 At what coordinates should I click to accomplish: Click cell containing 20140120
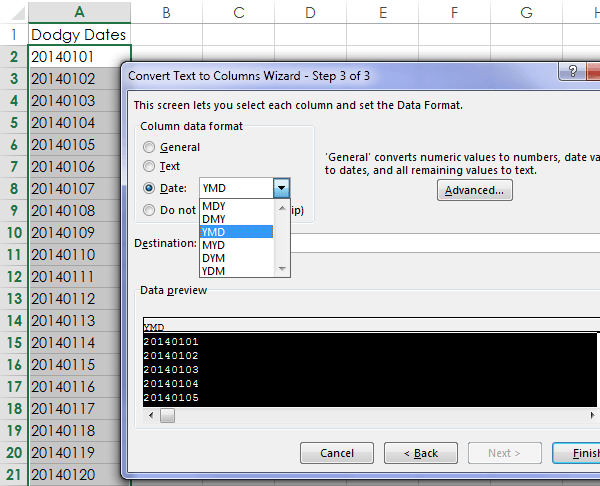[75, 475]
